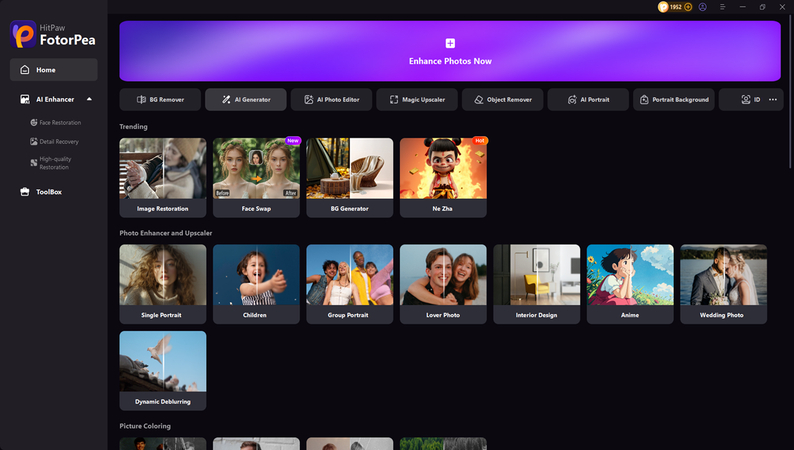The image size is (794, 450).
Task: Open High-quality Restoration in sidebar
Action: tap(51, 163)
